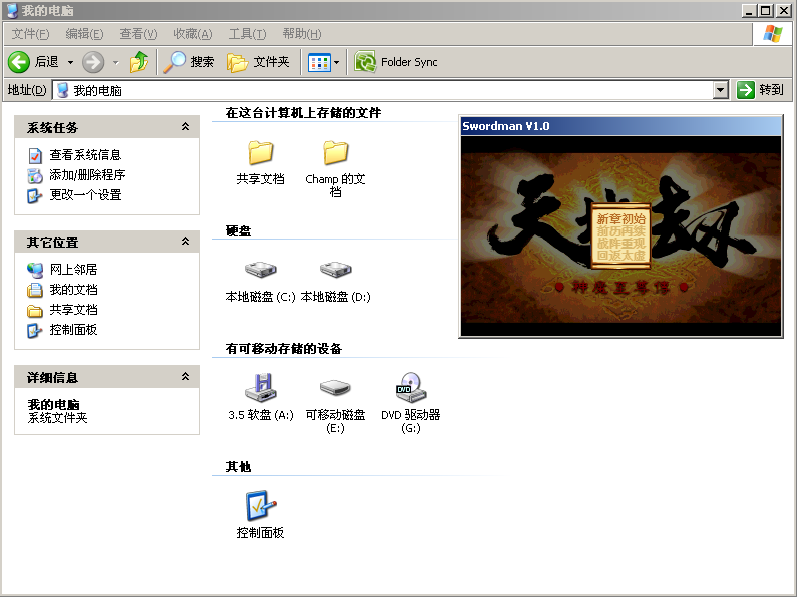Launch Folder Sync from toolbar
Viewport: 797px width, 597px height.
pyautogui.click(x=396, y=62)
